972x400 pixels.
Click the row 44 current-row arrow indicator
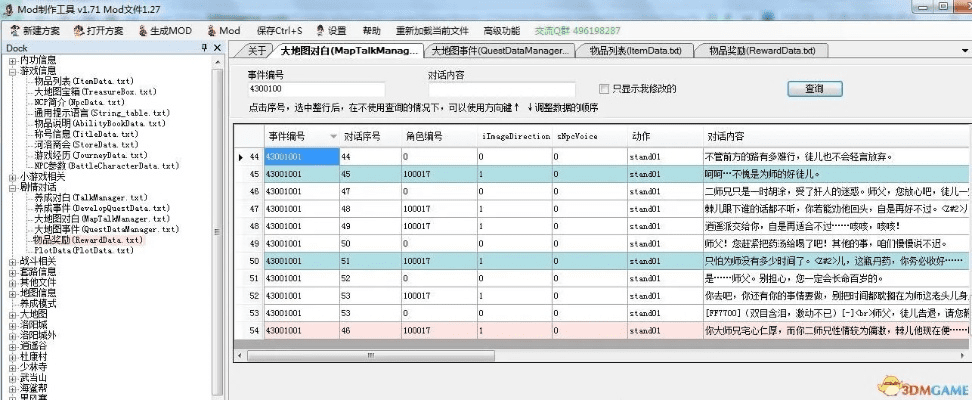tap(240, 157)
